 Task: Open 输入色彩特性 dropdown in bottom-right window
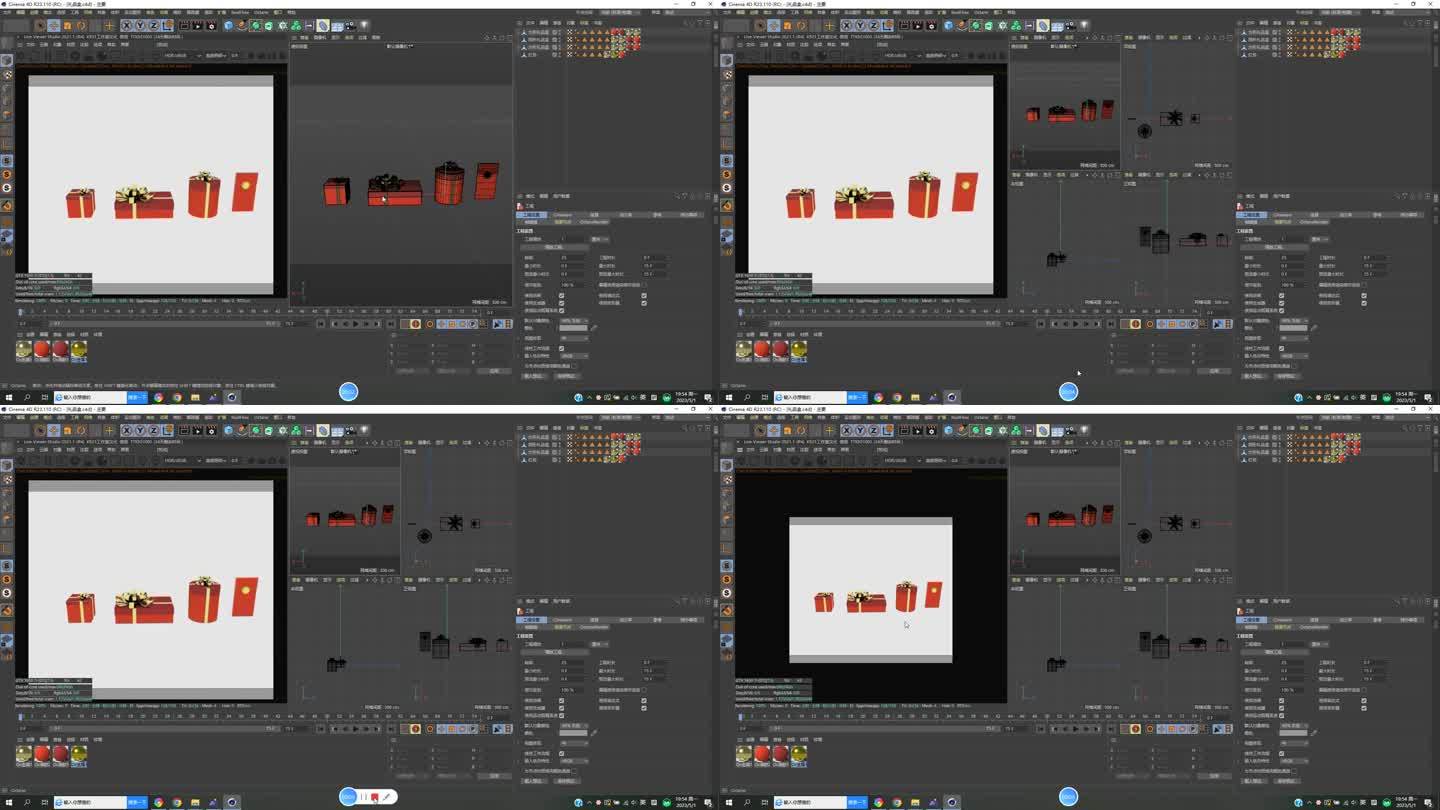tap(1295, 761)
